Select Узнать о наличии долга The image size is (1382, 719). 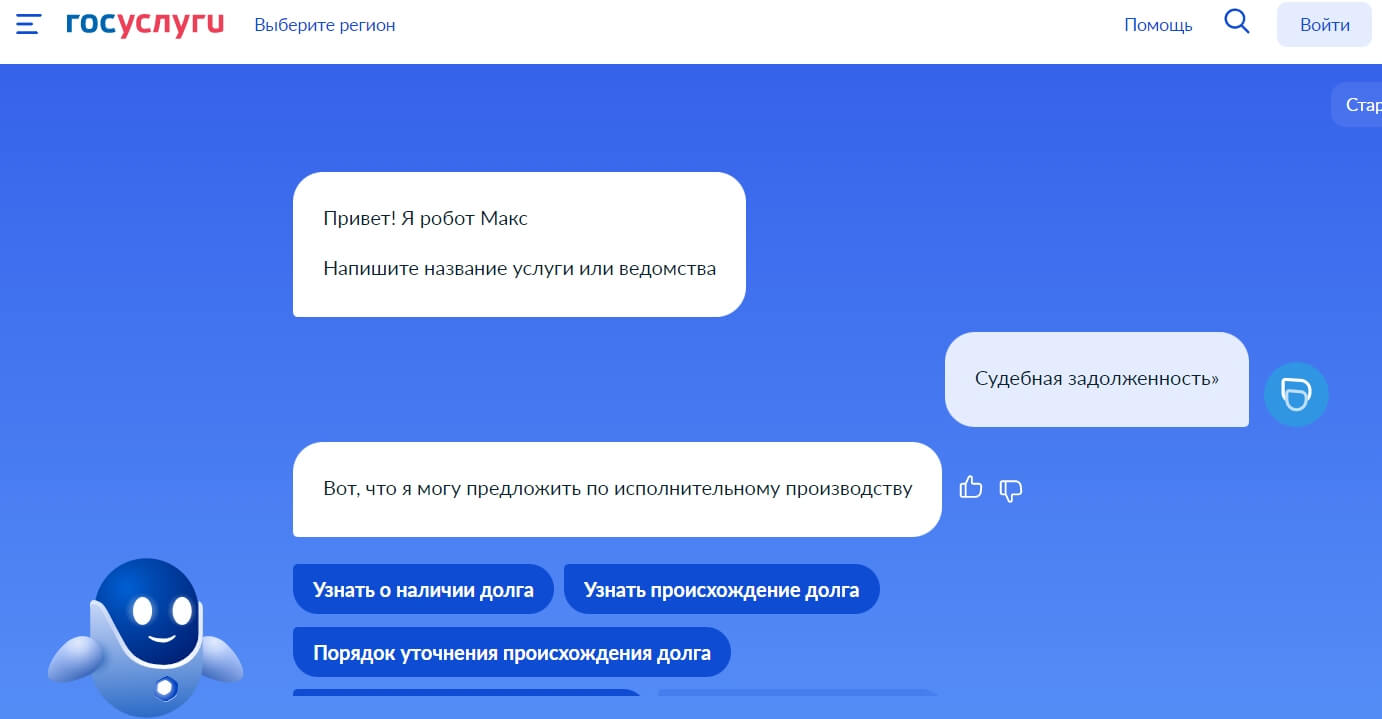coord(423,589)
